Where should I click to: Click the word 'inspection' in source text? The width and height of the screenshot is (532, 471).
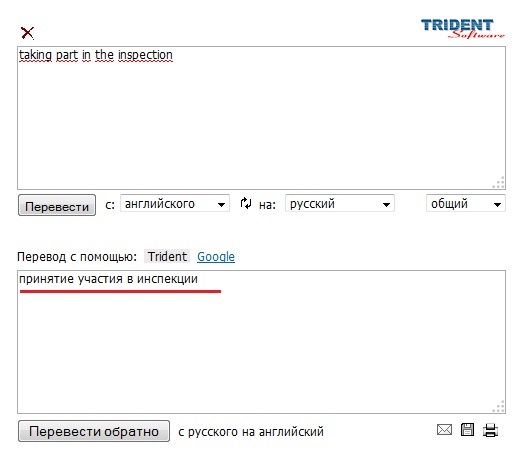(x=145, y=55)
